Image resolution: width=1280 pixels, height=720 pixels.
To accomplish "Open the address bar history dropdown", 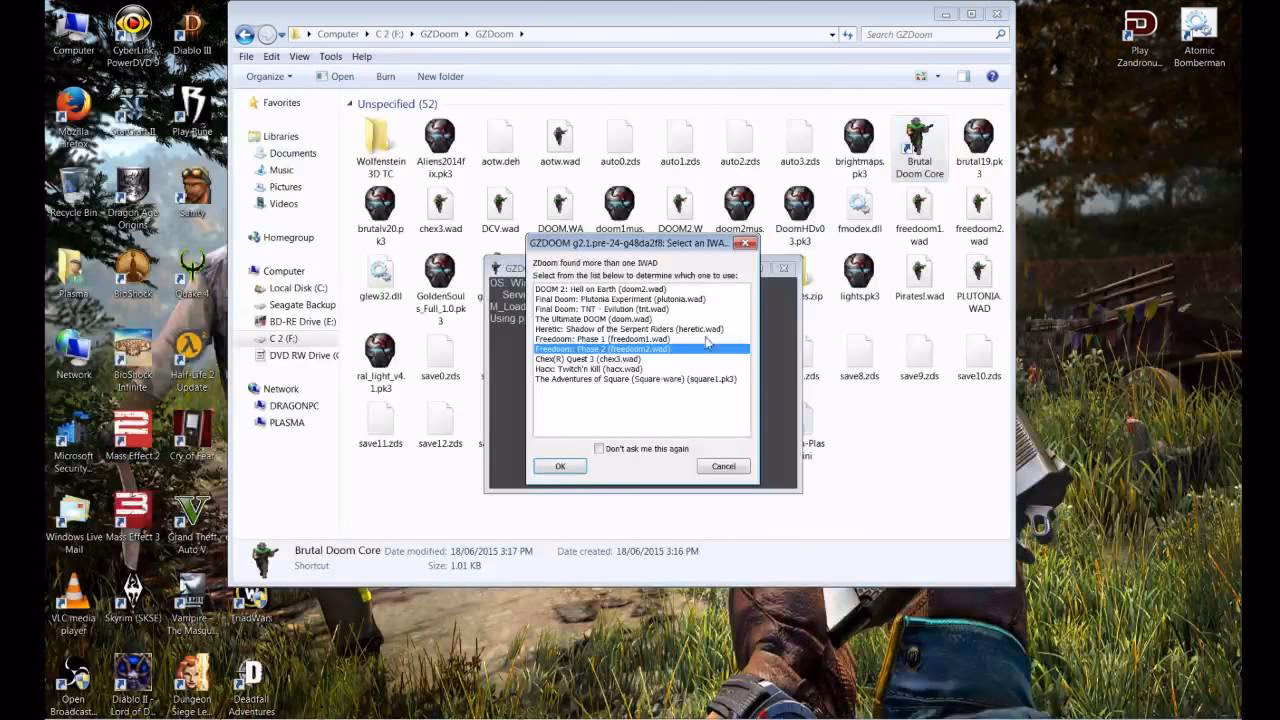I will pos(832,34).
